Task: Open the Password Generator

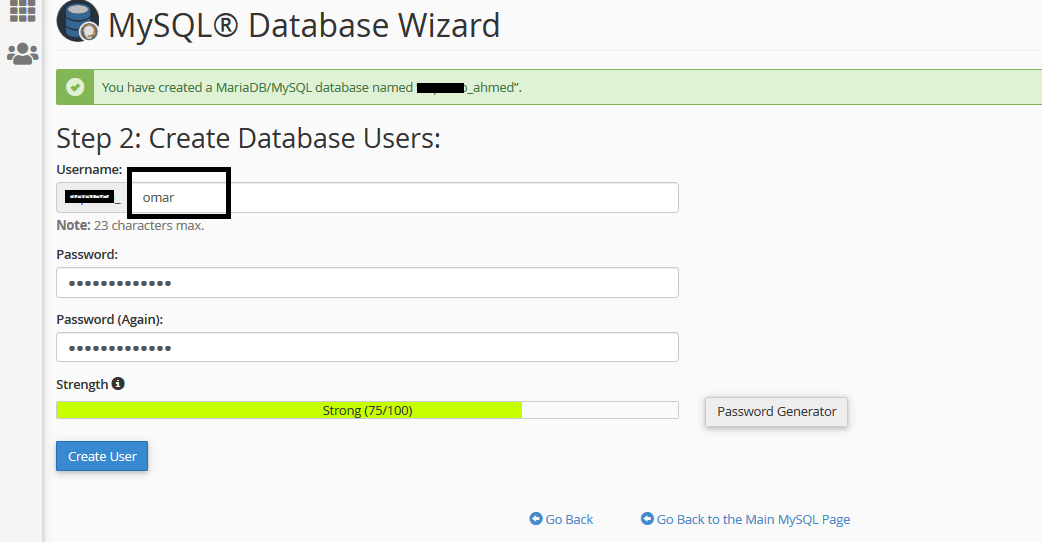Action: [x=776, y=412]
